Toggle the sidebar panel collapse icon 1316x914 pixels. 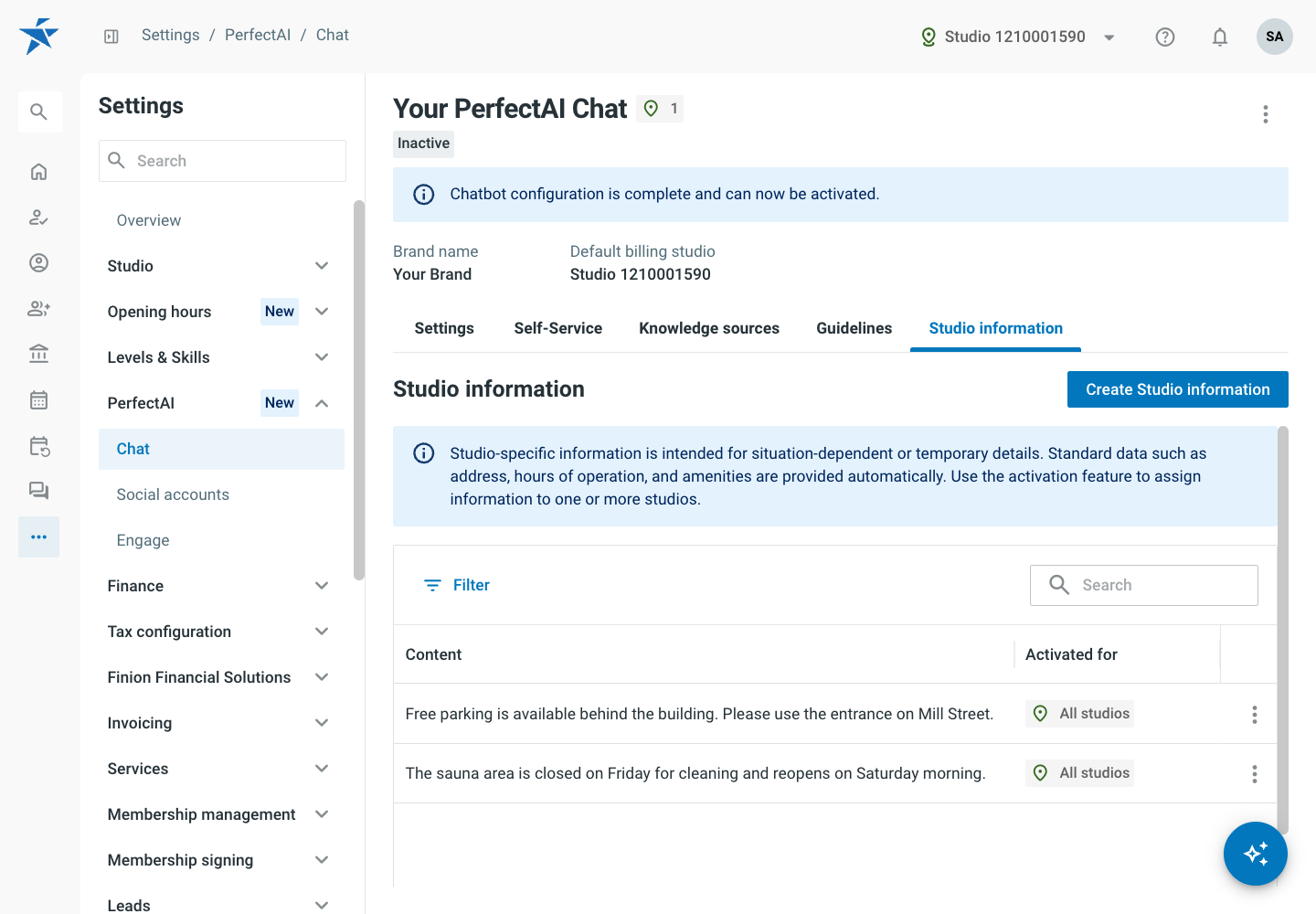point(111,37)
